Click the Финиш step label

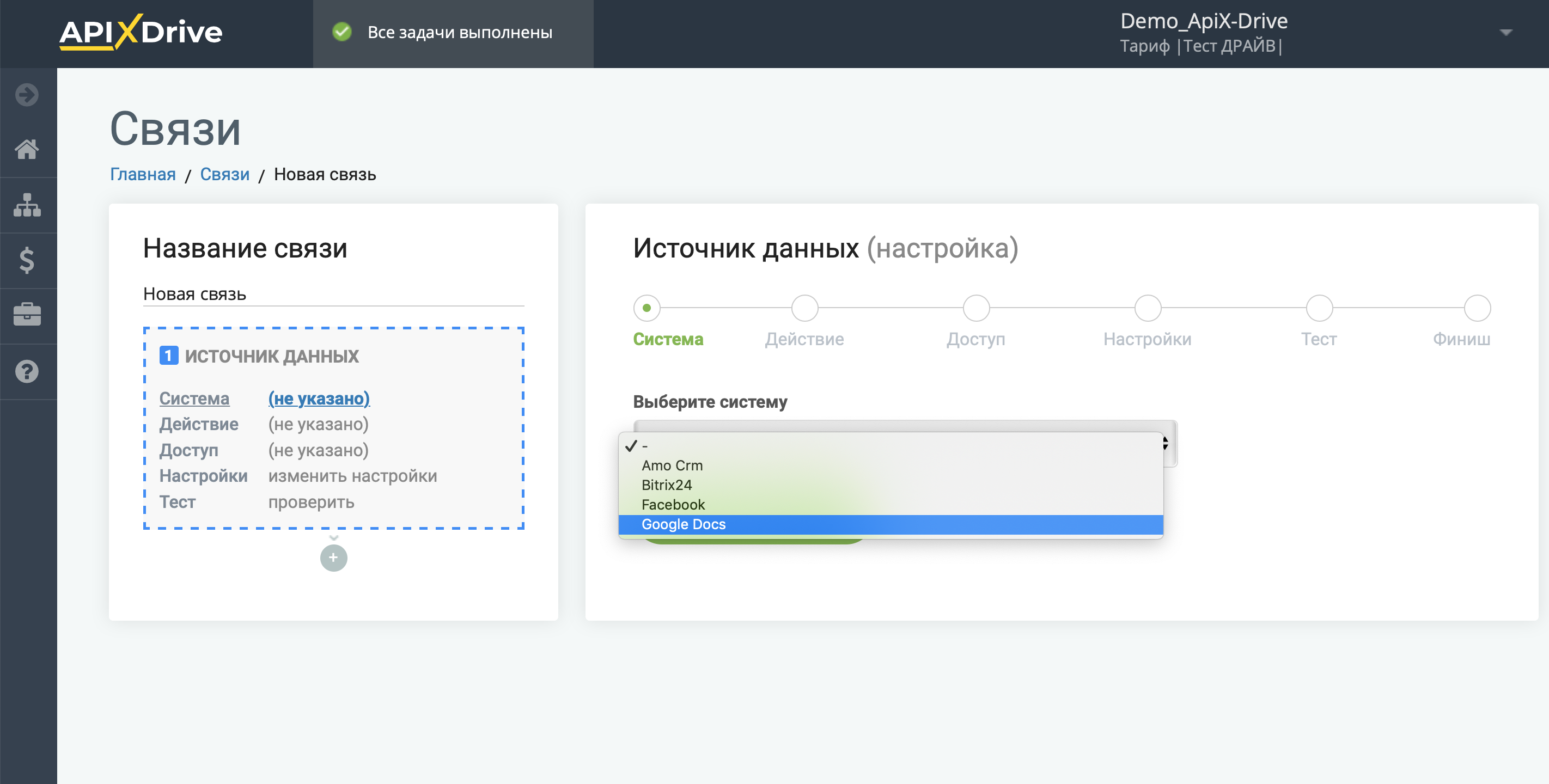1461,339
